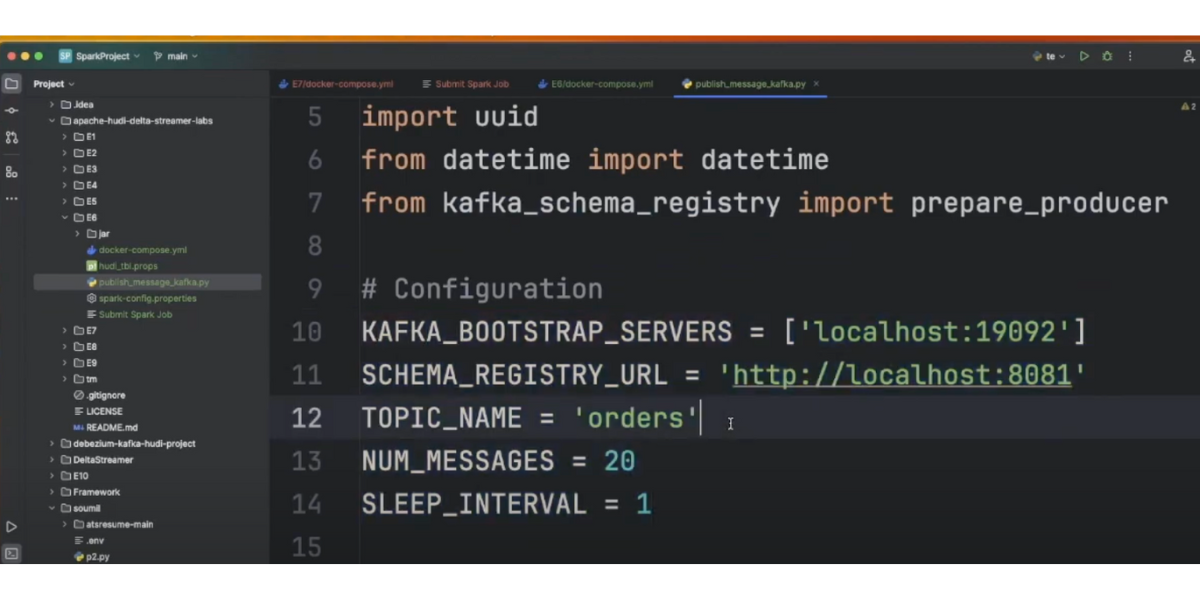Image resolution: width=1200 pixels, height=600 pixels.
Task: Open the Structure tool window icon
Action: [x=11, y=172]
